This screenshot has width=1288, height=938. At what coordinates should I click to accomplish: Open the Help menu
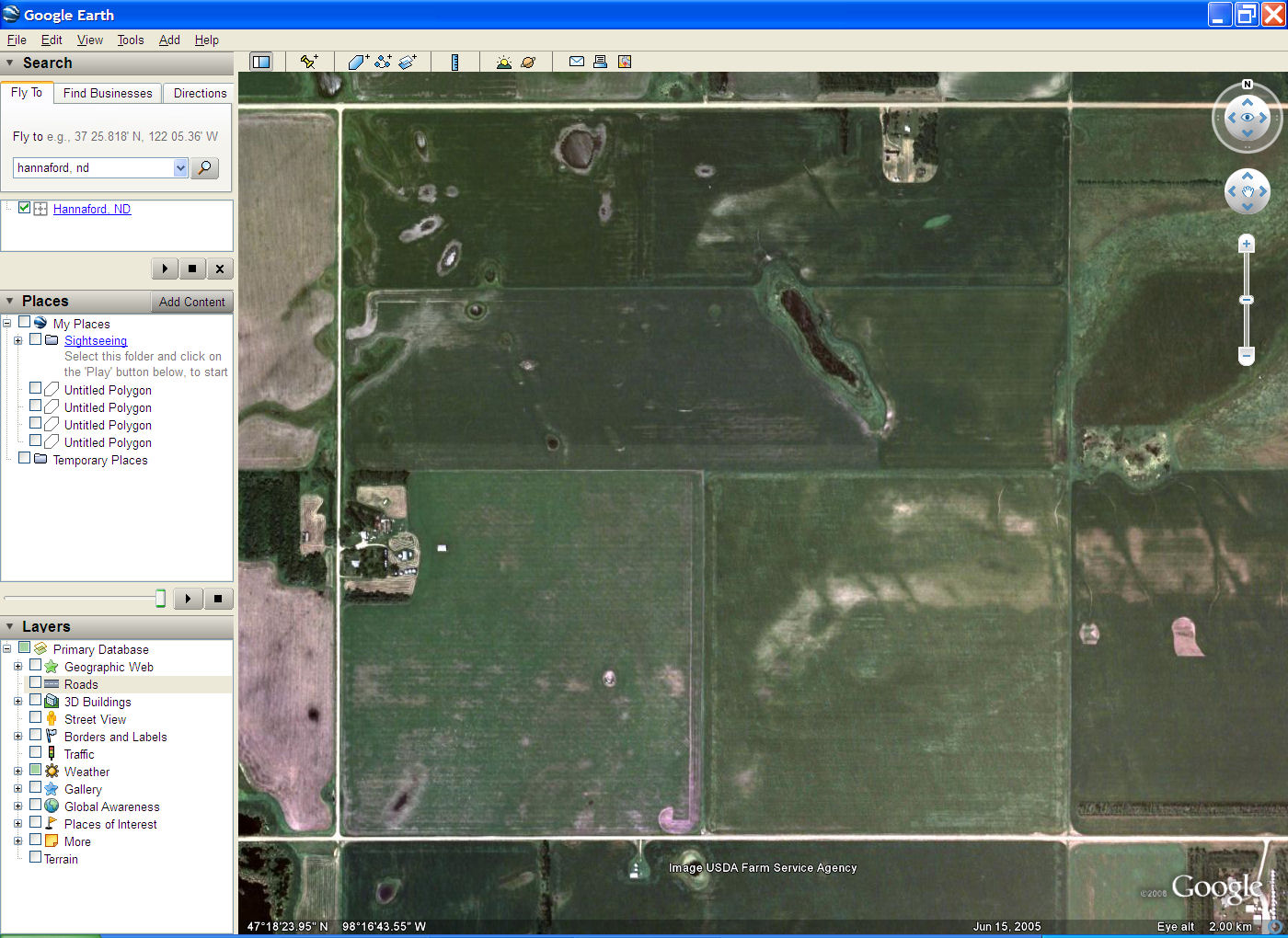207,40
